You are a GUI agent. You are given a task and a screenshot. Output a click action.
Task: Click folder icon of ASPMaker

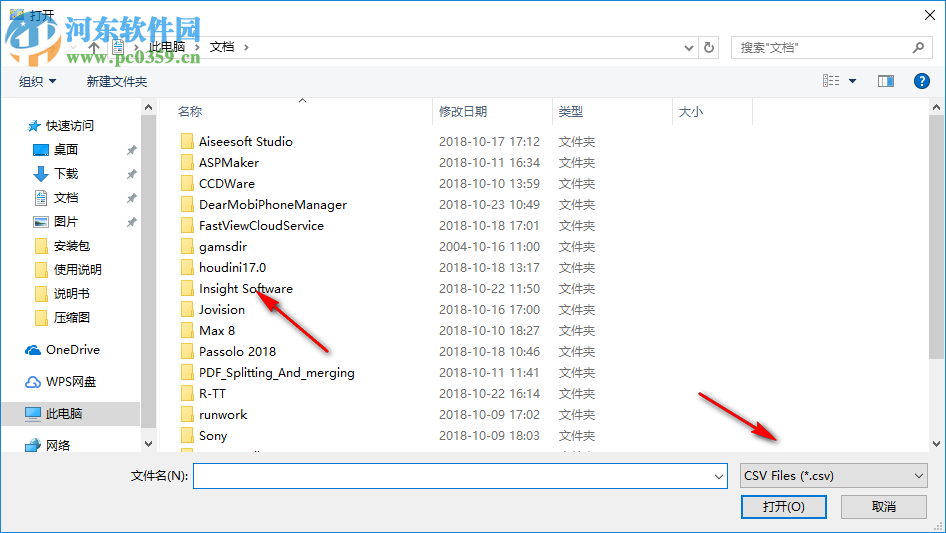click(187, 162)
